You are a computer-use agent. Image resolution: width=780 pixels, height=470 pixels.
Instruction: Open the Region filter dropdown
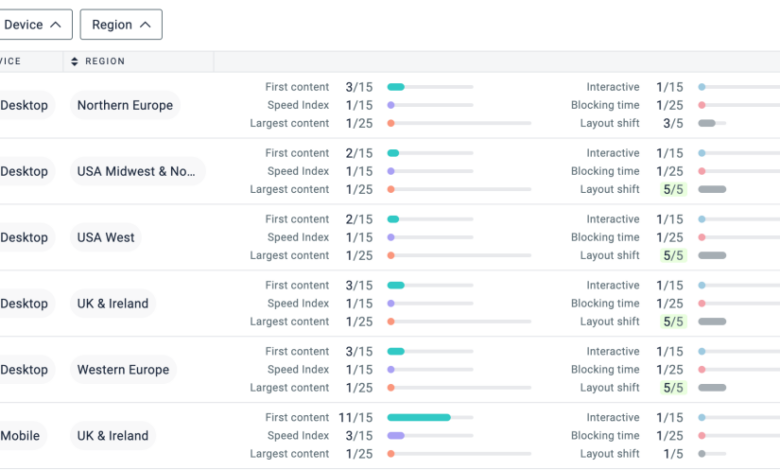click(x=121, y=24)
